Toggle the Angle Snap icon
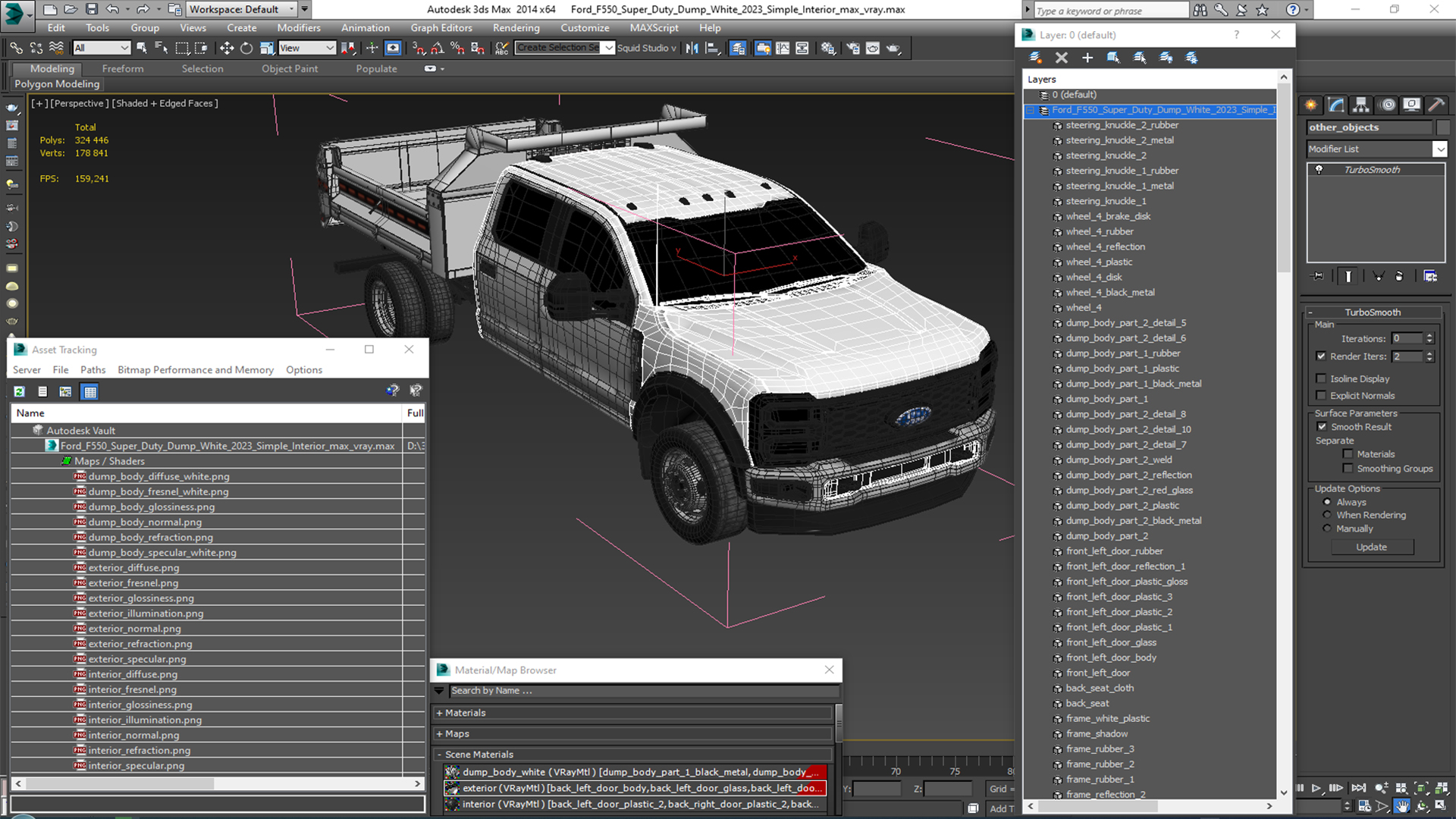Image resolution: width=1456 pixels, height=819 pixels. coord(438,48)
